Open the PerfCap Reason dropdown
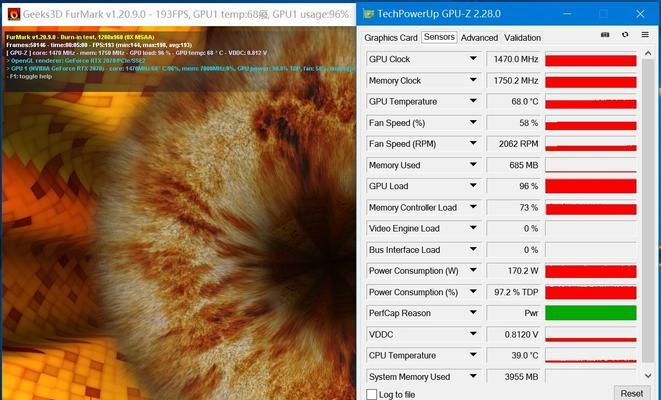 click(x=473, y=313)
